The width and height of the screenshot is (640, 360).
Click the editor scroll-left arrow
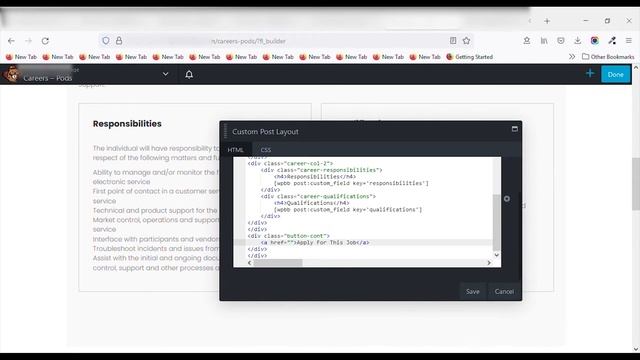249,263
